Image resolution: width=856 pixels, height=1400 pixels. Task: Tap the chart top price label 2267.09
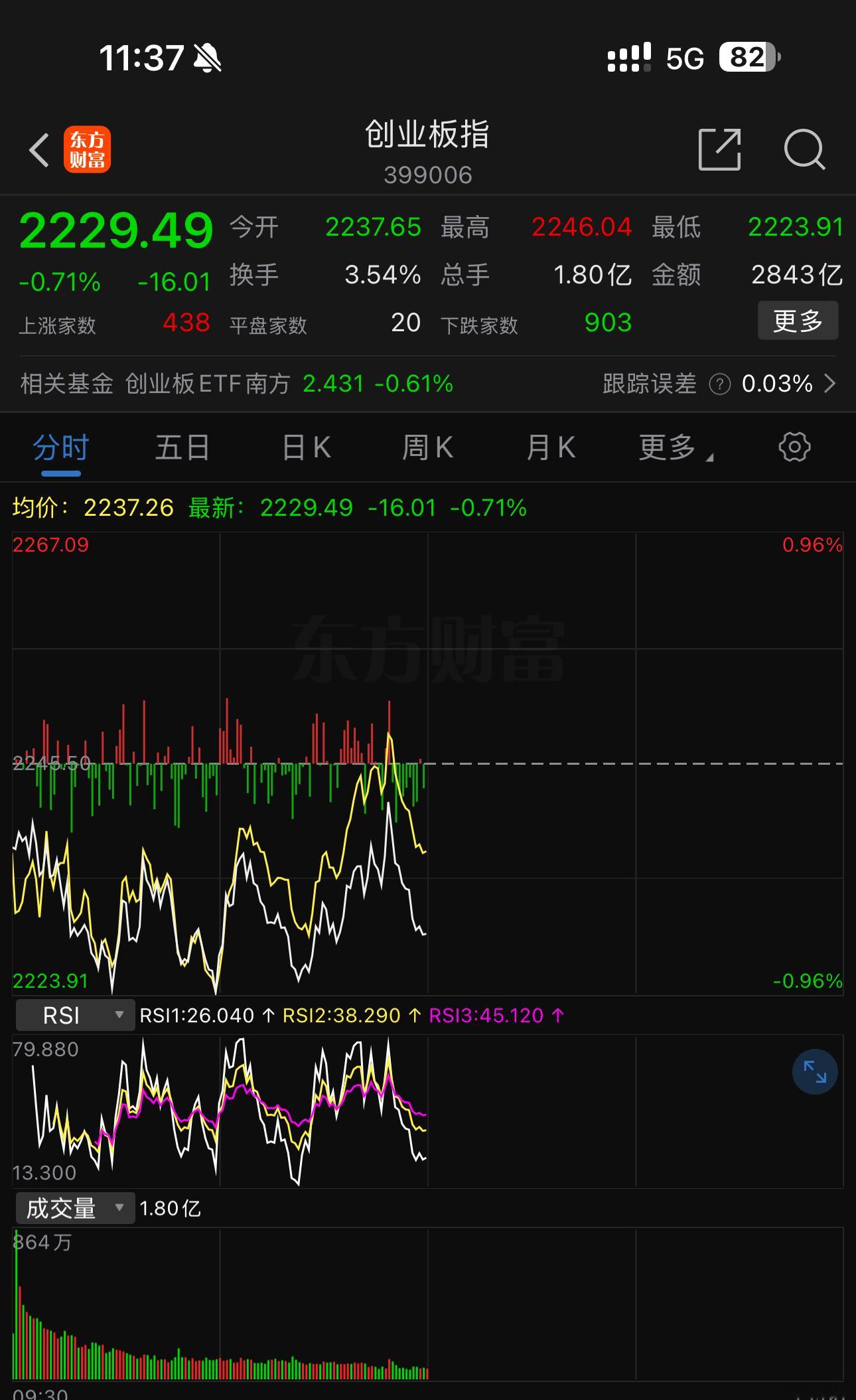pos(50,545)
